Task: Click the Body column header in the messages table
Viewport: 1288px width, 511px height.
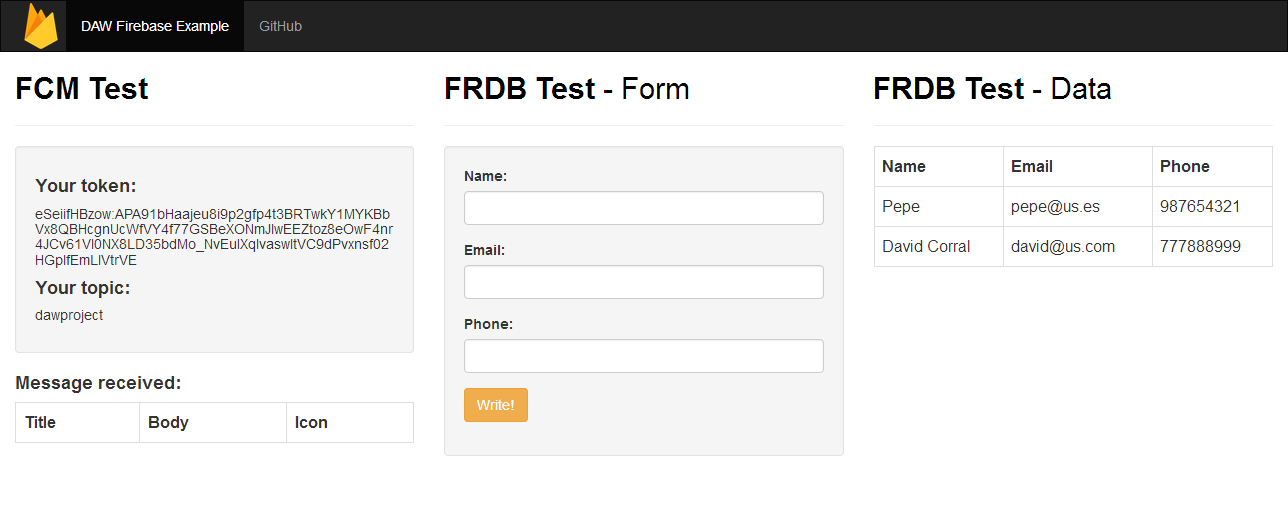Action: coord(168,422)
